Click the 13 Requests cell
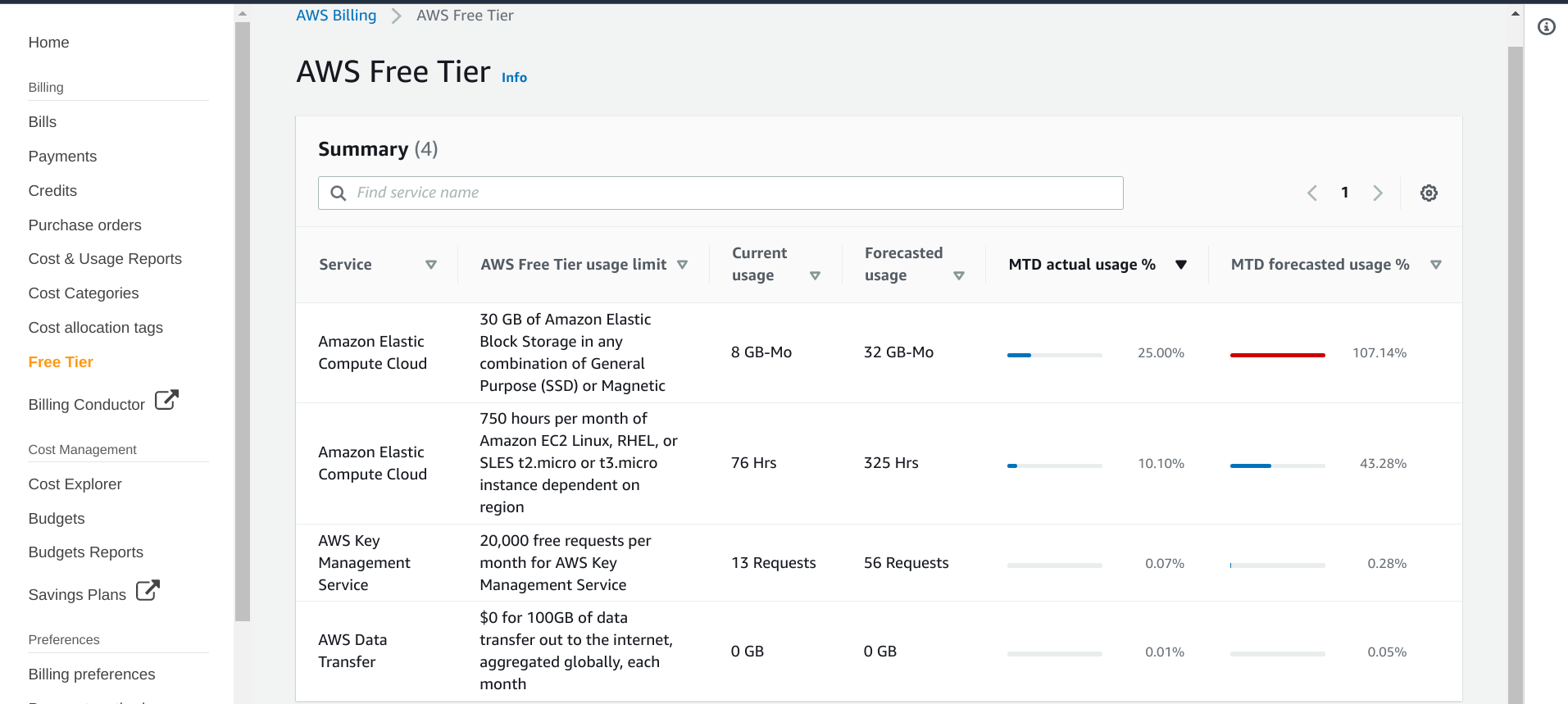The image size is (1568, 704). (x=773, y=563)
